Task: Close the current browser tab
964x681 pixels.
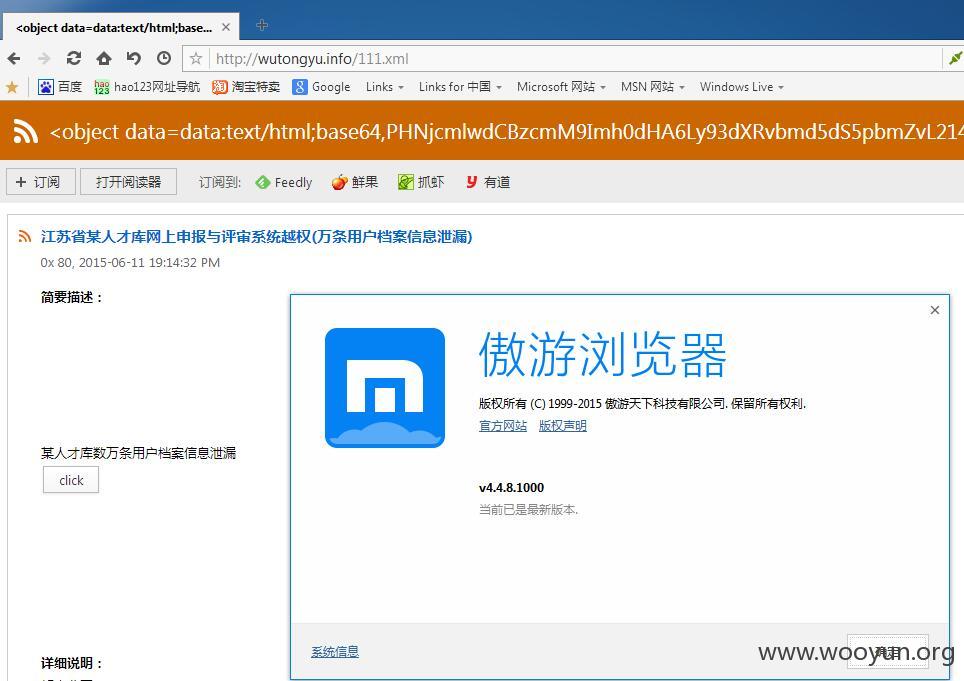Action: (x=226, y=27)
